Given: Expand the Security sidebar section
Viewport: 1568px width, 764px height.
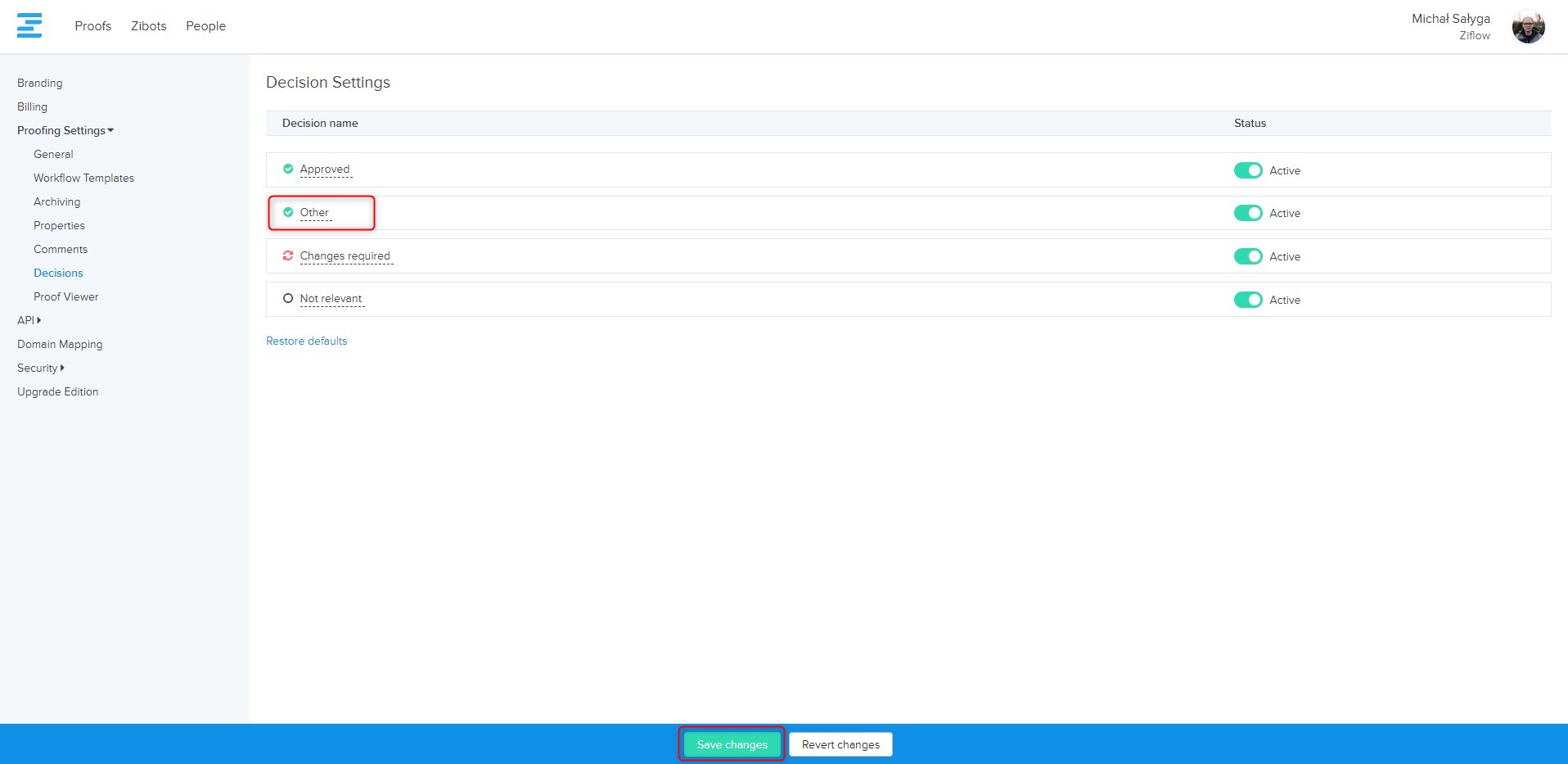Looking at the screenshot, I should pyautogui.click(x=40, y=368).
